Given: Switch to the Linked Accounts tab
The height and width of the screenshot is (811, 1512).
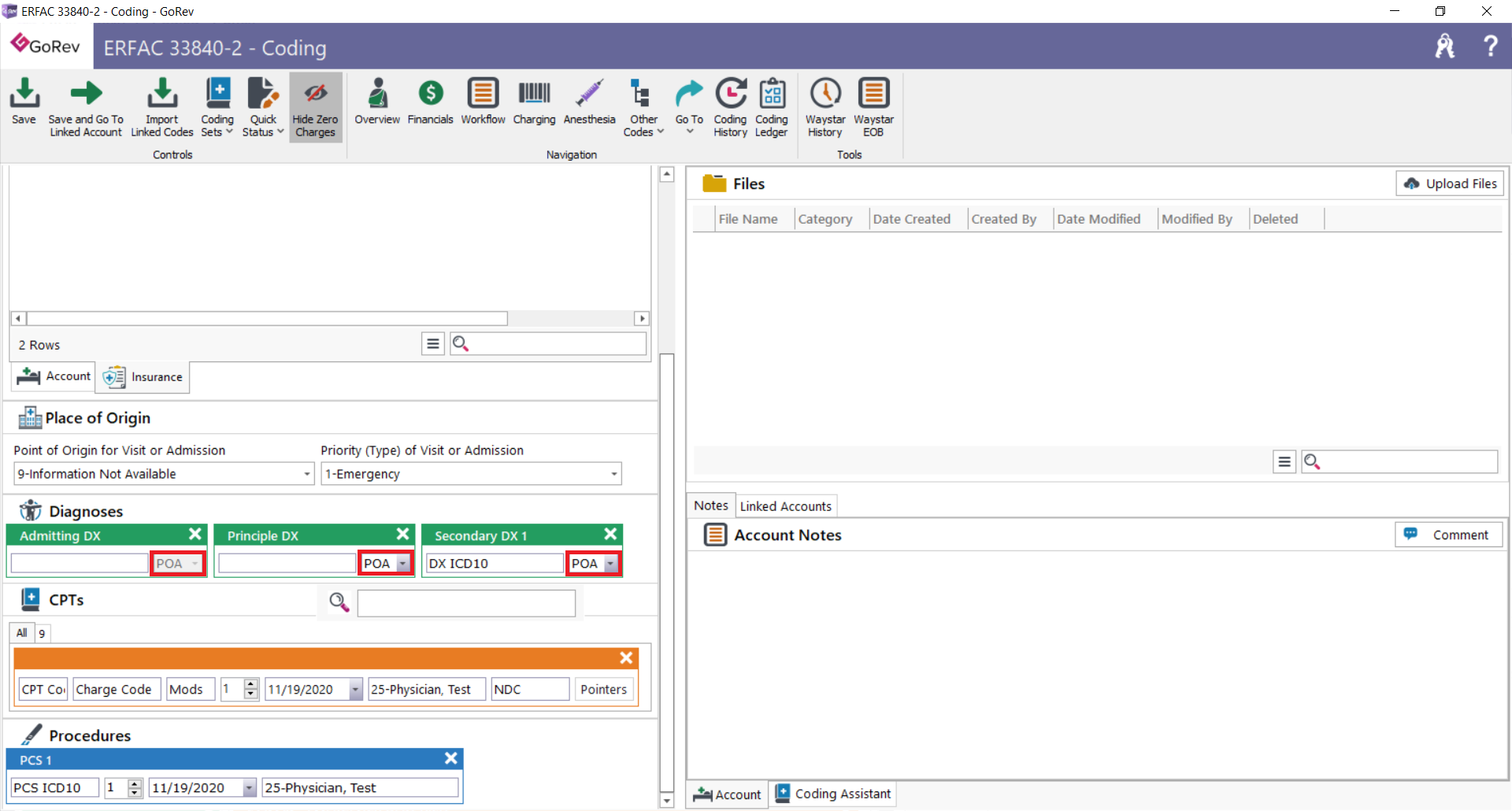Looking at the screenshot, I should pos(785,506).
